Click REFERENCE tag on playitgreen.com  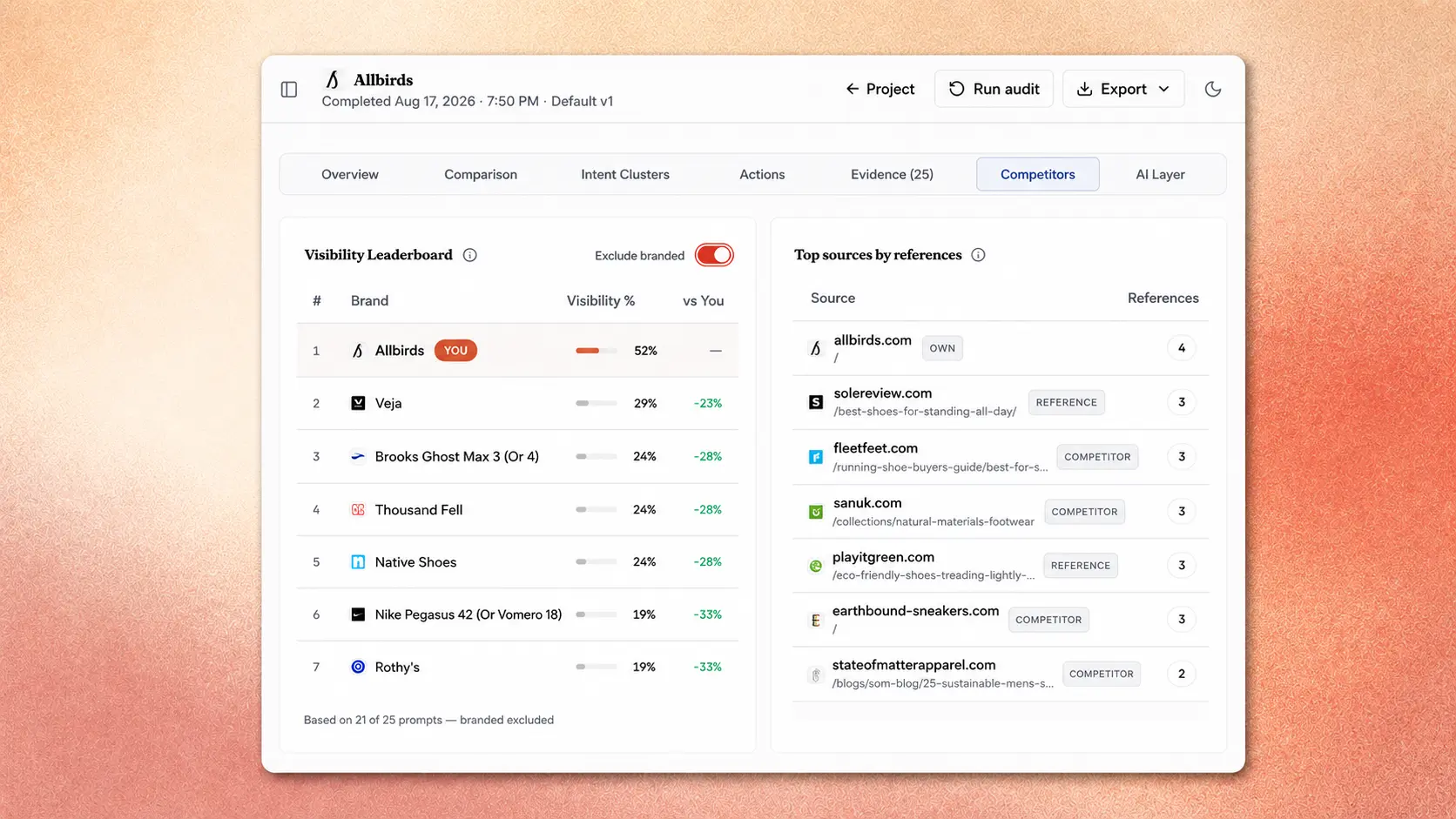1080,566
